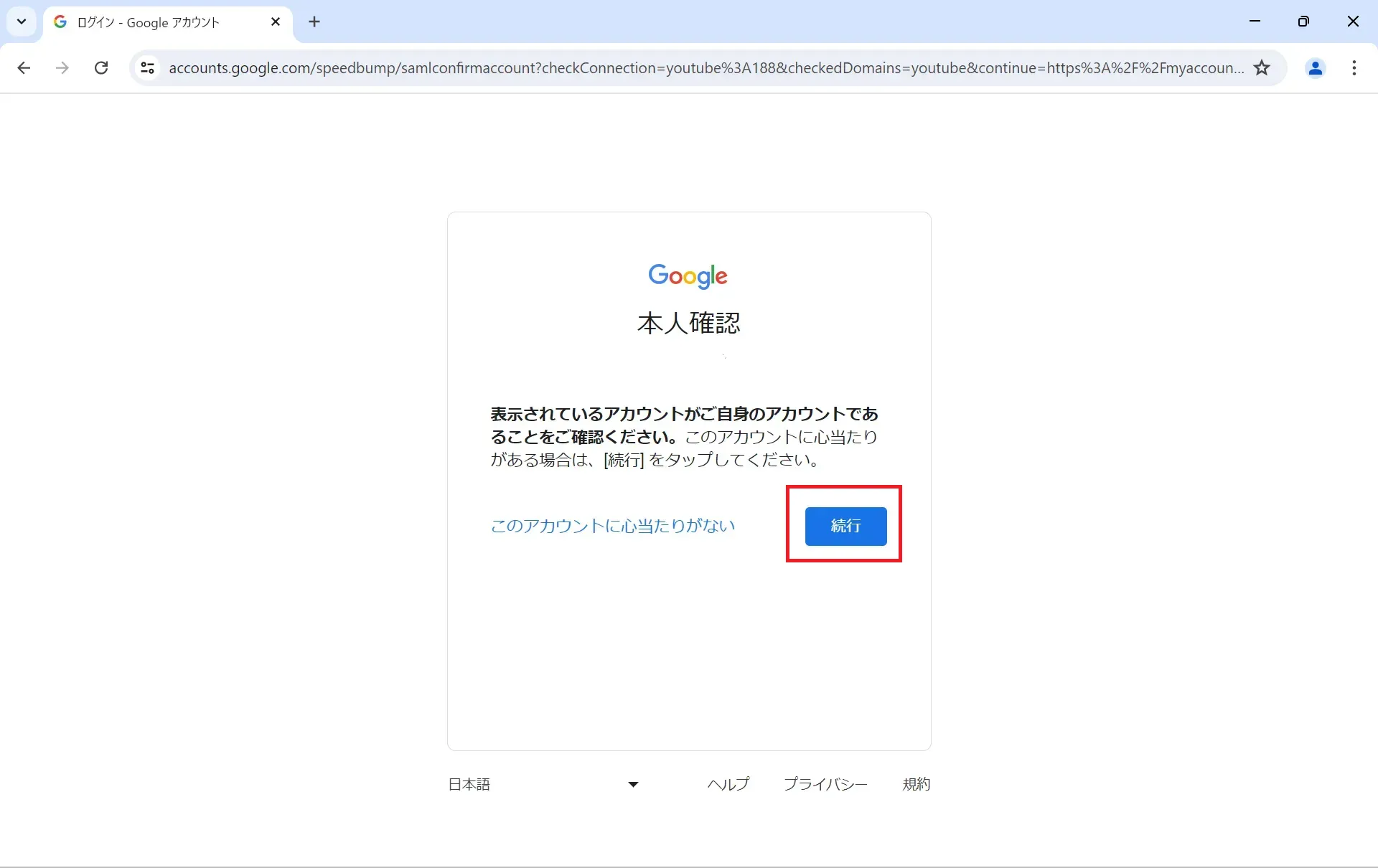Viewport: 1378px width, 868px height.
Task: Click the blue 続行 button
Action: (845, 526)
